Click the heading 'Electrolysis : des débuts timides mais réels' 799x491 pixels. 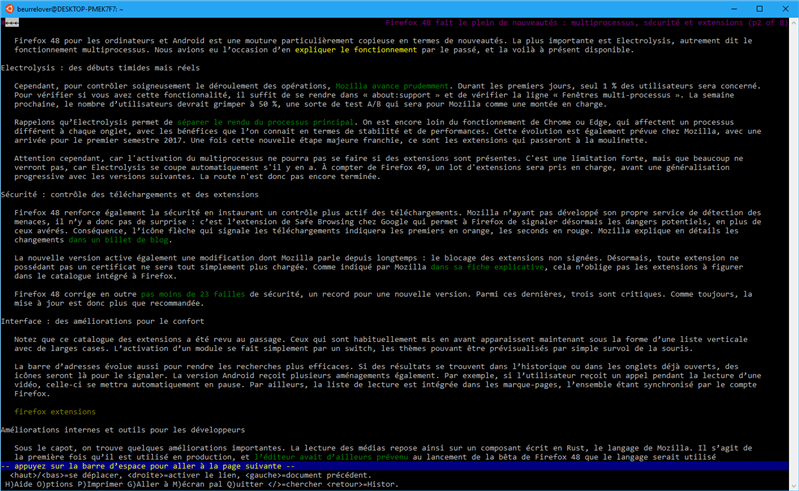pyautogui.click(x=100, y=68)
